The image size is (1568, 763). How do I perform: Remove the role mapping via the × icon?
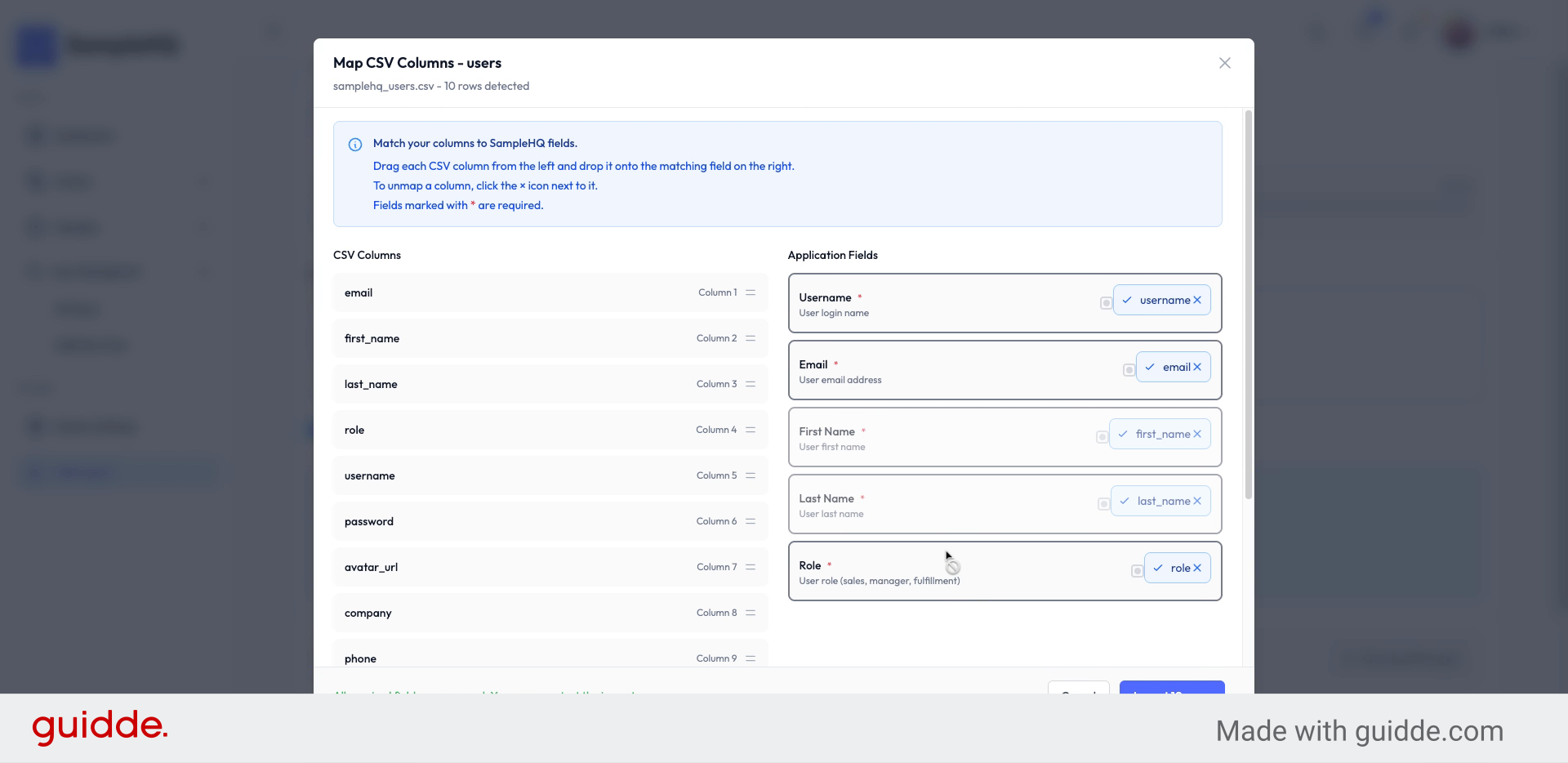(x=1197, y=568)
